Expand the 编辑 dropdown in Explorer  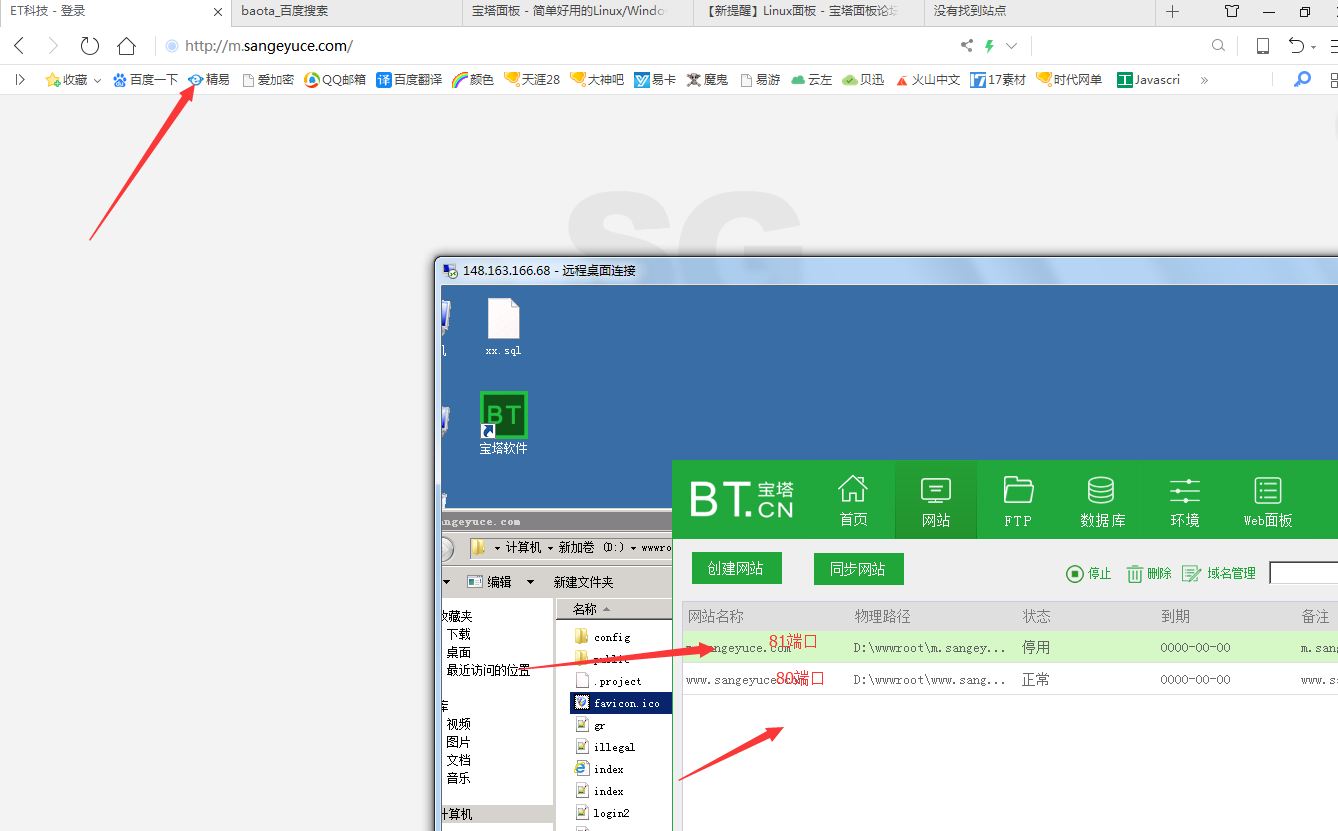click(x=531, y=582)
